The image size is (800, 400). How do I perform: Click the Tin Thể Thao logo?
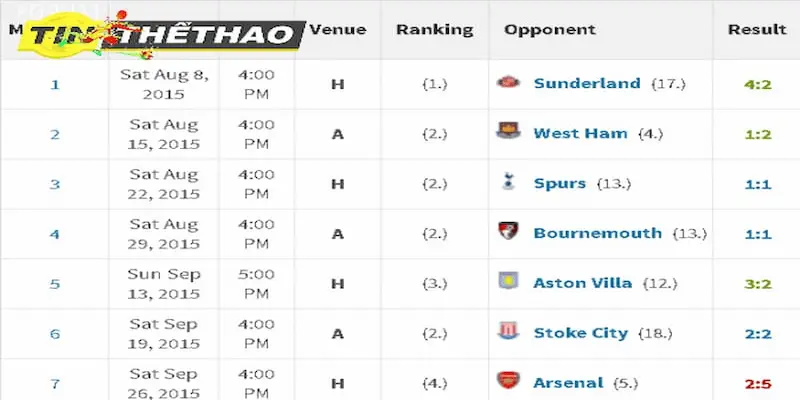(161, 35)
